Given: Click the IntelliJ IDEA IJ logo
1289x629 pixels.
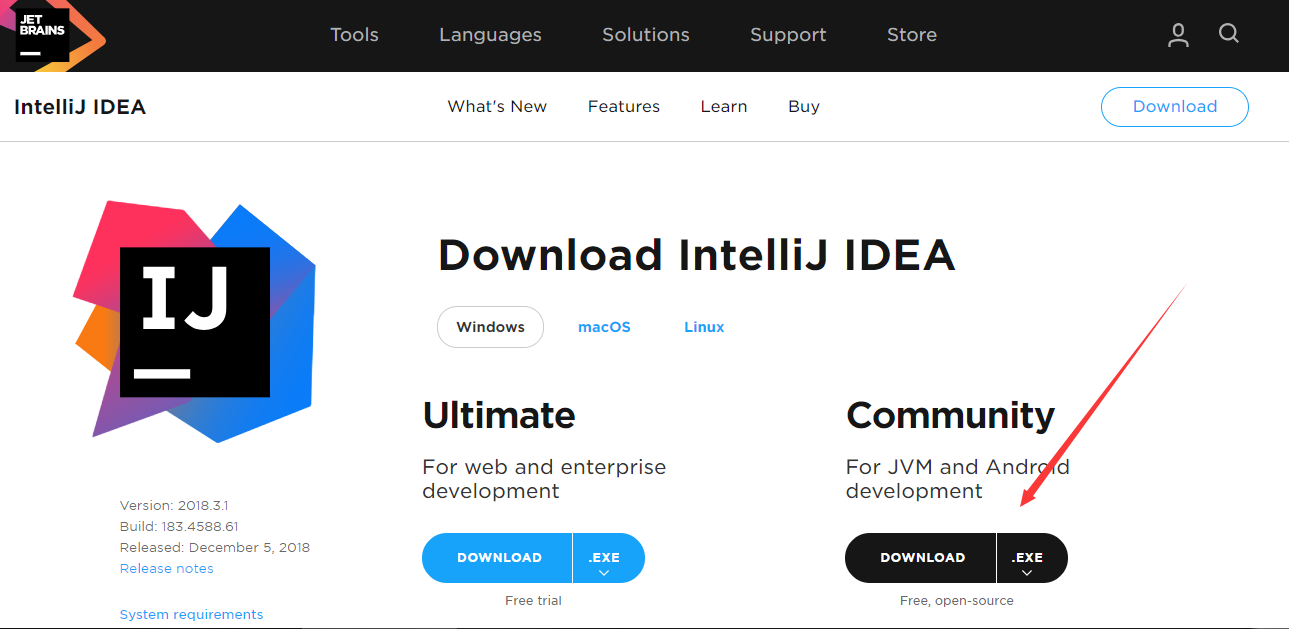Looking at the screenshot, I should [194, 321].
